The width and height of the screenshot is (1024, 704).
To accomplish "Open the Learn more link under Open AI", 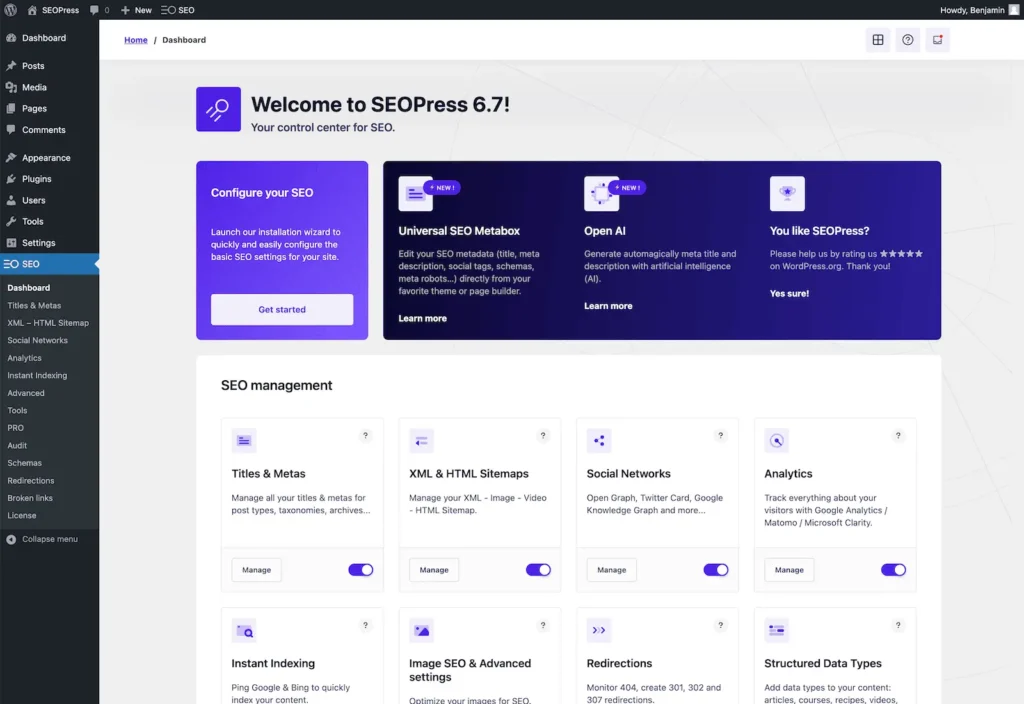I will (x=608, y=306).
